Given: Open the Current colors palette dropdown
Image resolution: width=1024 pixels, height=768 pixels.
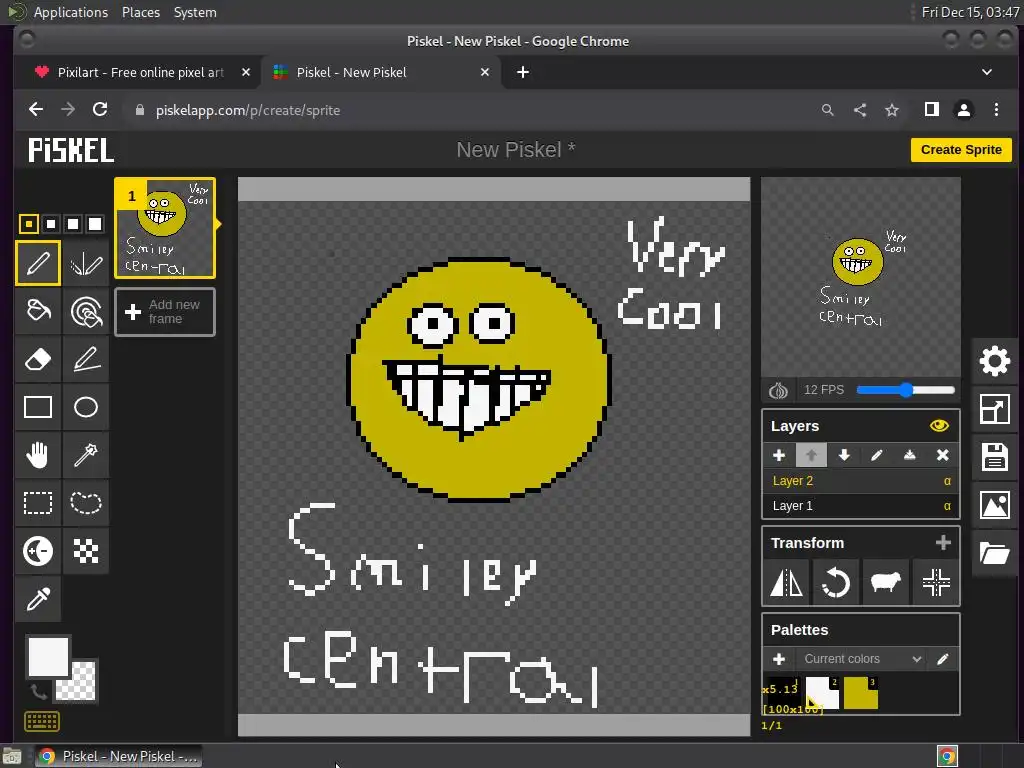Looking at the screenshot, I should coord(861,659).
